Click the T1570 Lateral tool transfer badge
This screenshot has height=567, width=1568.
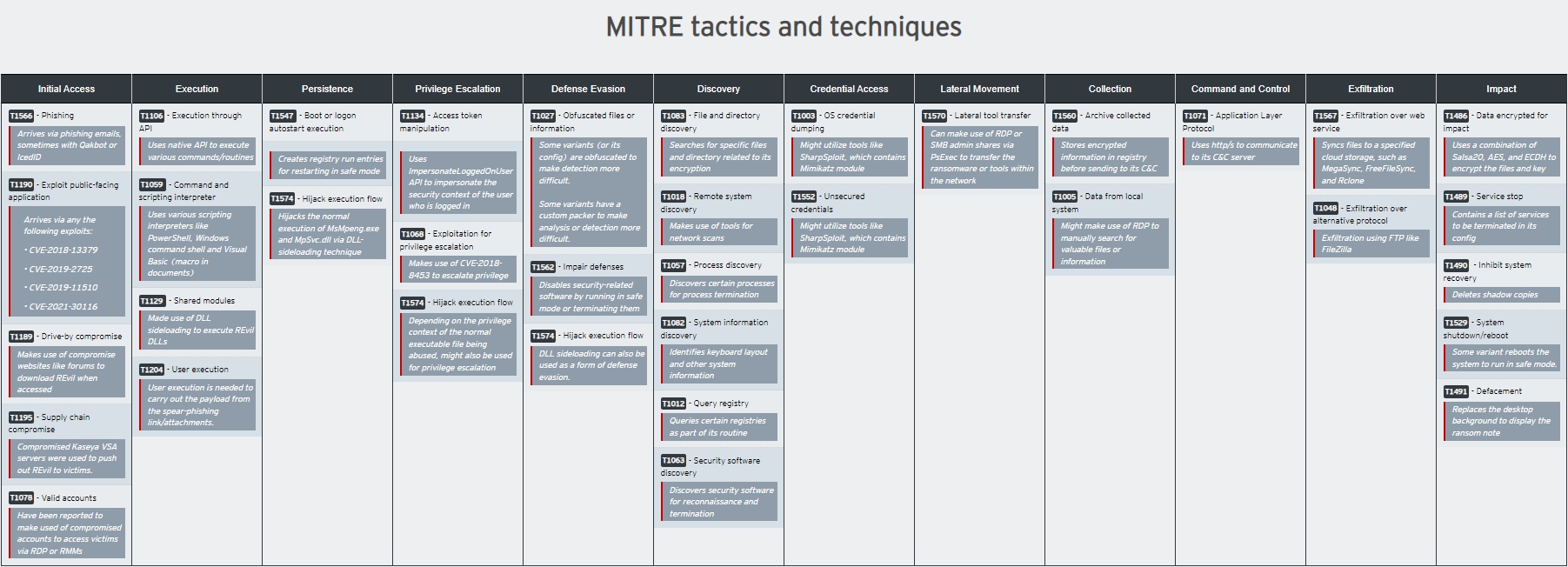(934, 116)
